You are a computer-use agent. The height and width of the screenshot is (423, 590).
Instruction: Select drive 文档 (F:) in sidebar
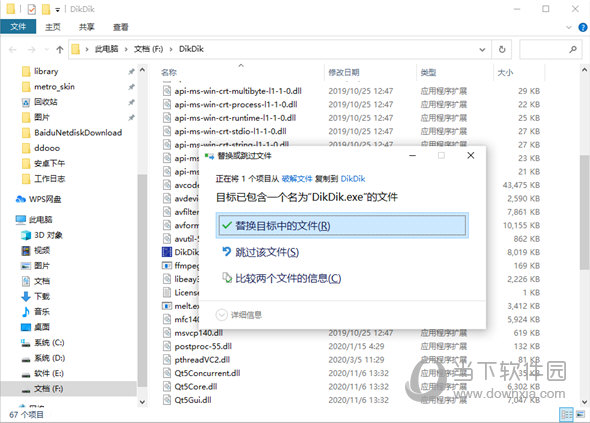48,389
